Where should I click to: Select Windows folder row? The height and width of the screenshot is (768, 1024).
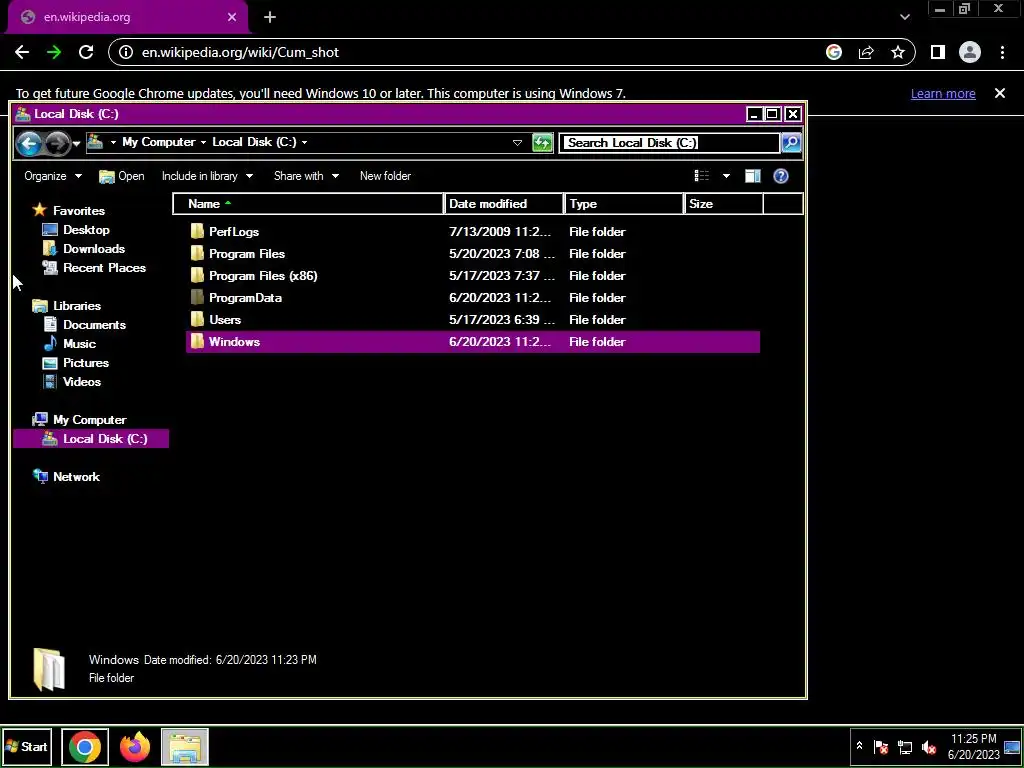pos(473,342)
